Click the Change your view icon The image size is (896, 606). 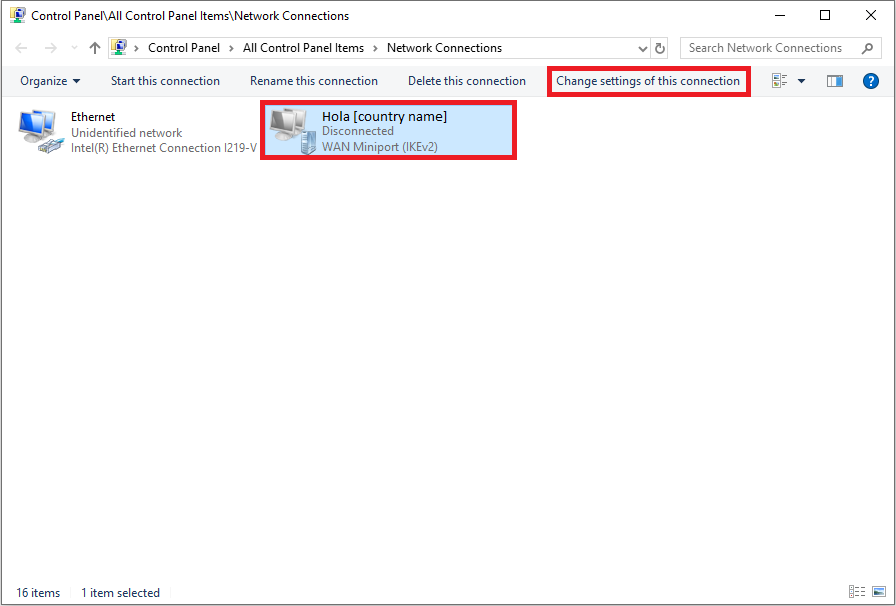780,81
